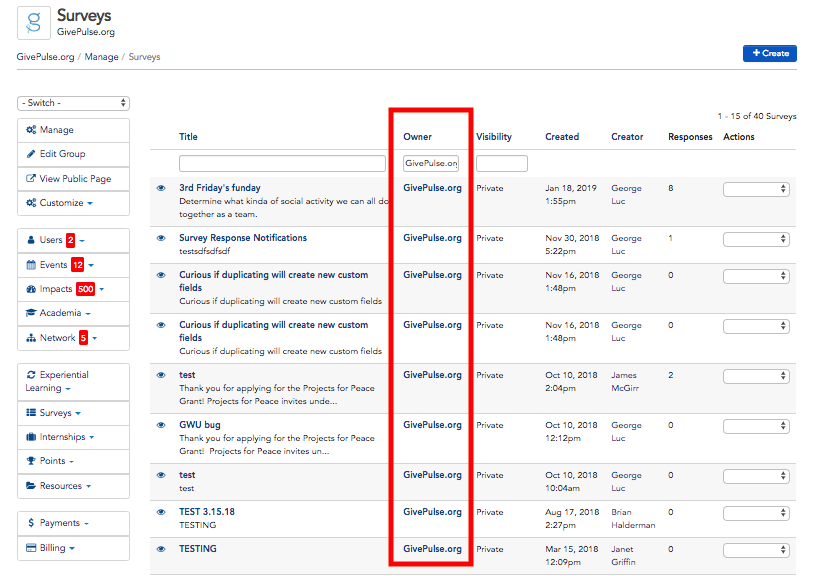Click the Title filter input field
The height and width of the screenshot is (576, 813).
pyautogui.click(x=282, y=163)
